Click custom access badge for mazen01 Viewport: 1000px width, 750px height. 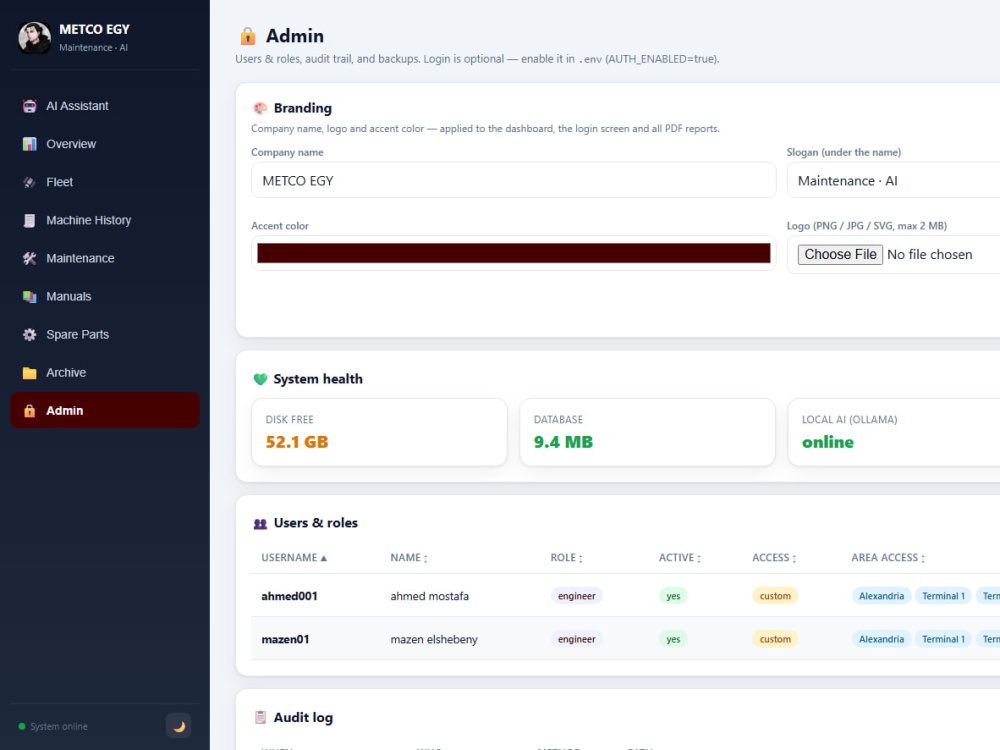click(x=775, y=640)
